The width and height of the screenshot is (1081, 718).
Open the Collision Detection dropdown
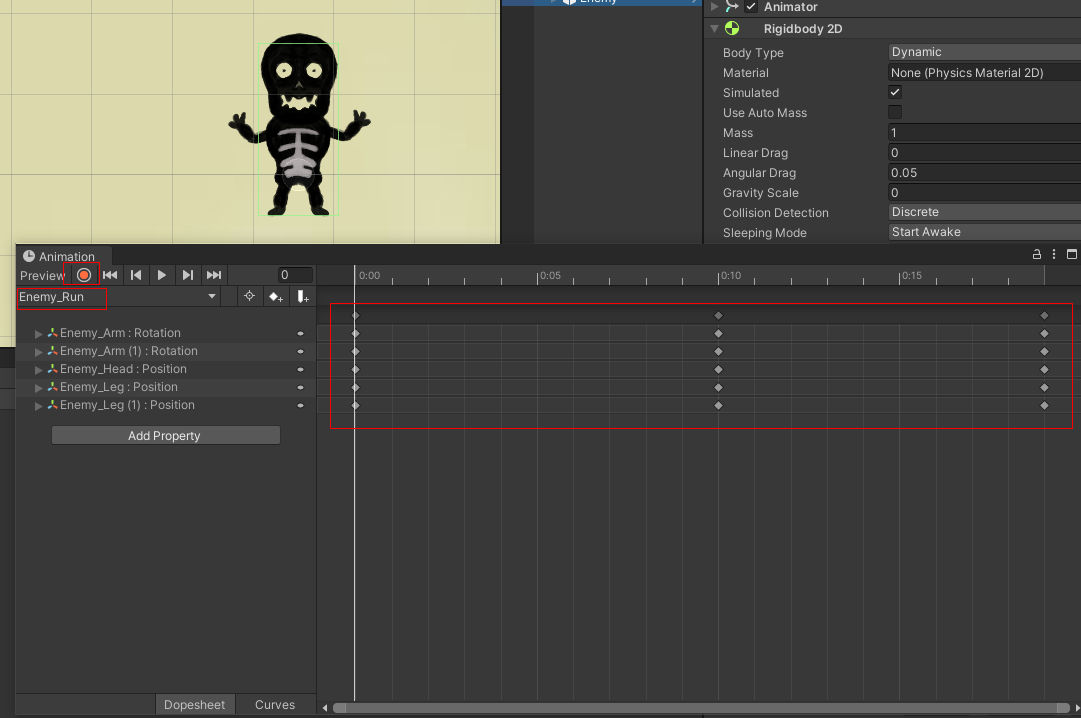click(x=984, y=212)
